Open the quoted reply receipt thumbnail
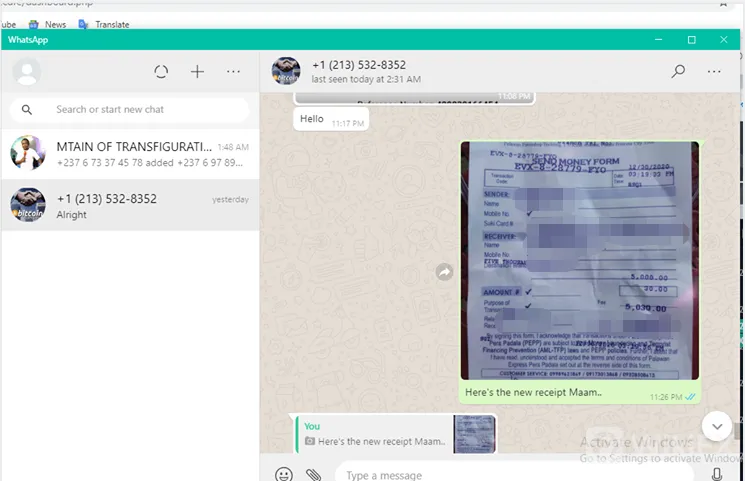This screenshot has width=745, height=481. (474, 434)
